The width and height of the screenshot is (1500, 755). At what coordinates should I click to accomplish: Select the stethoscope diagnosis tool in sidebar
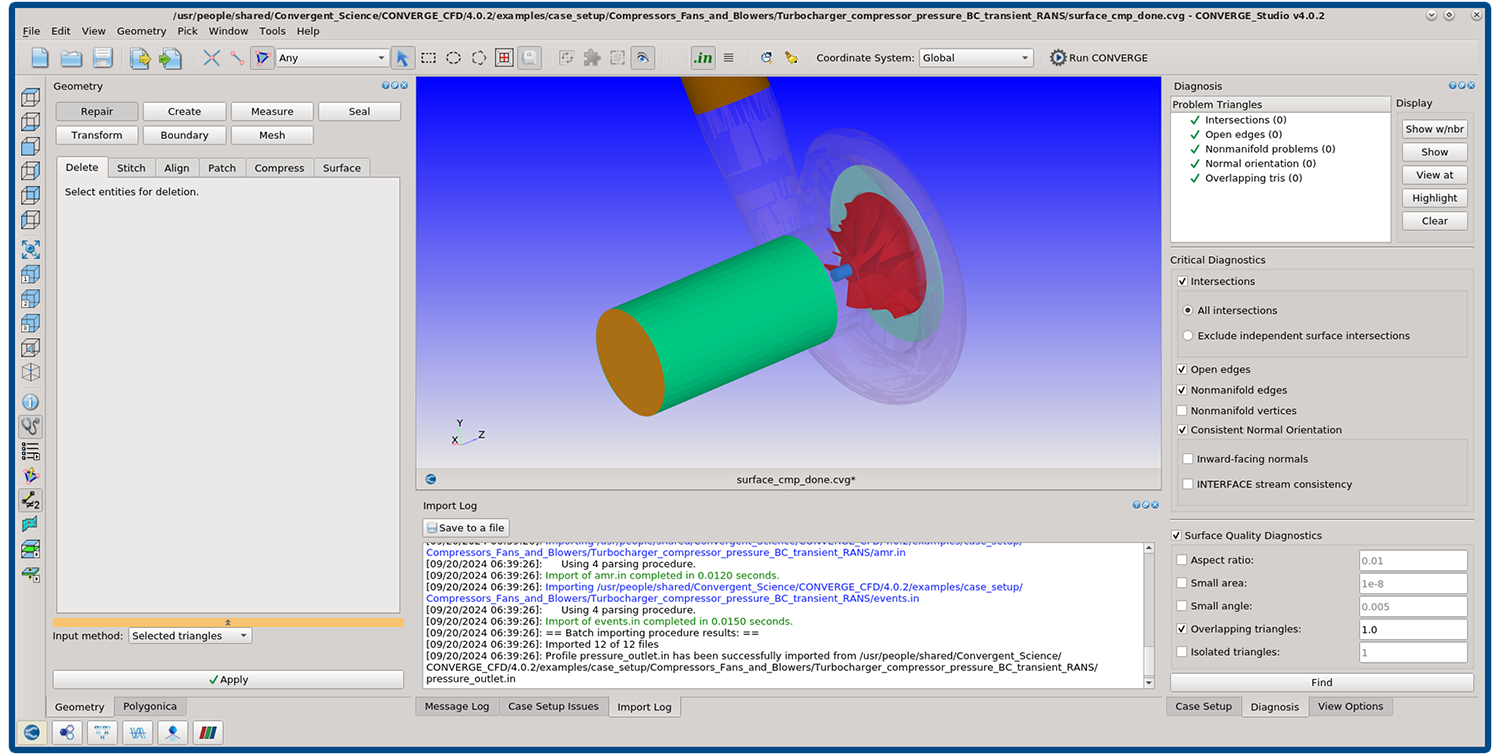30,425
